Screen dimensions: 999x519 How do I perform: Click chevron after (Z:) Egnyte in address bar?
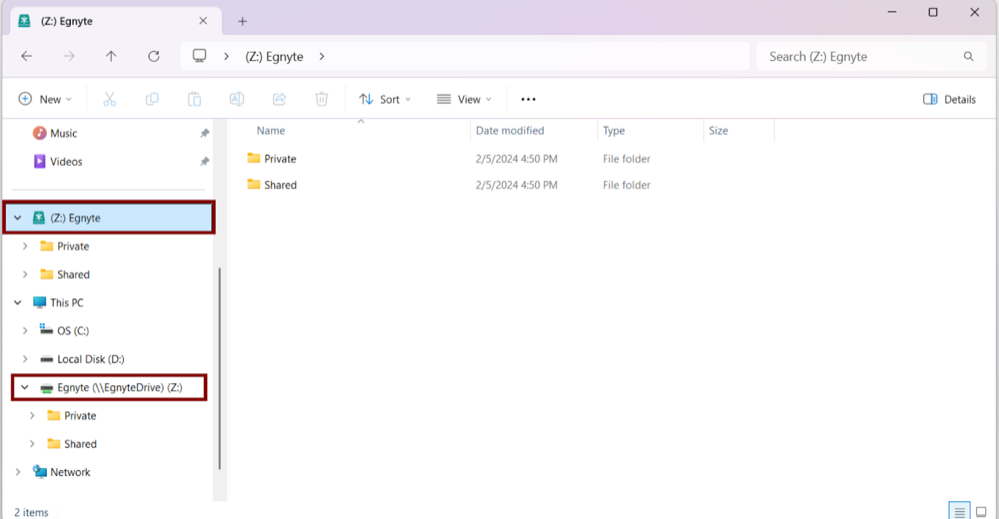pyautogui.click(x=322, y=57)
